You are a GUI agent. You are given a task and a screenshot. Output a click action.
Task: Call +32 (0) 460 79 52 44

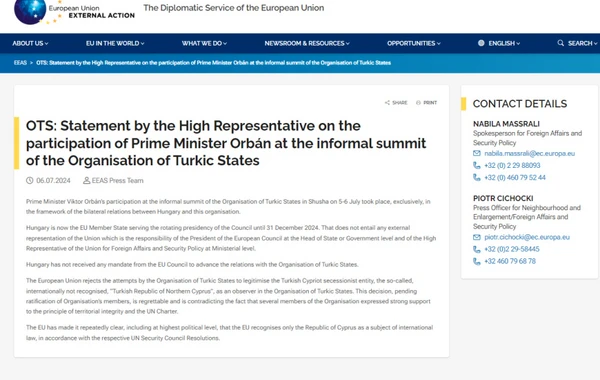[515, 178]
